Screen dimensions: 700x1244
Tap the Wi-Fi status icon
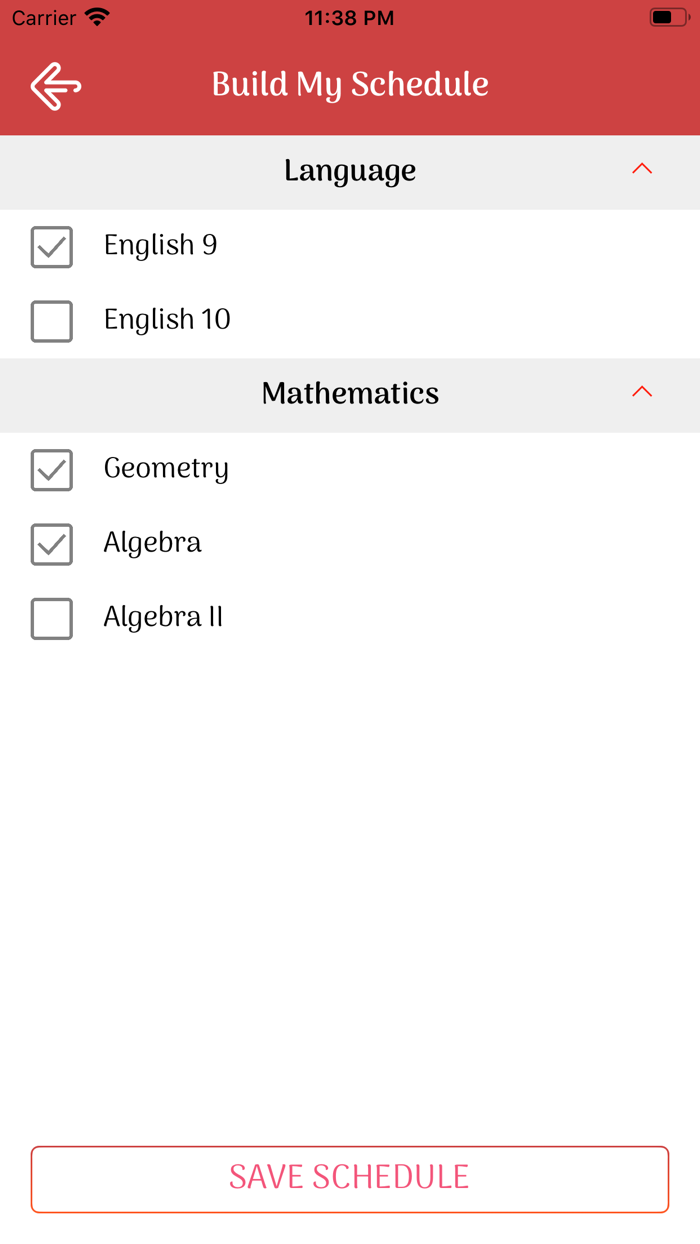(x=97, y=18)
